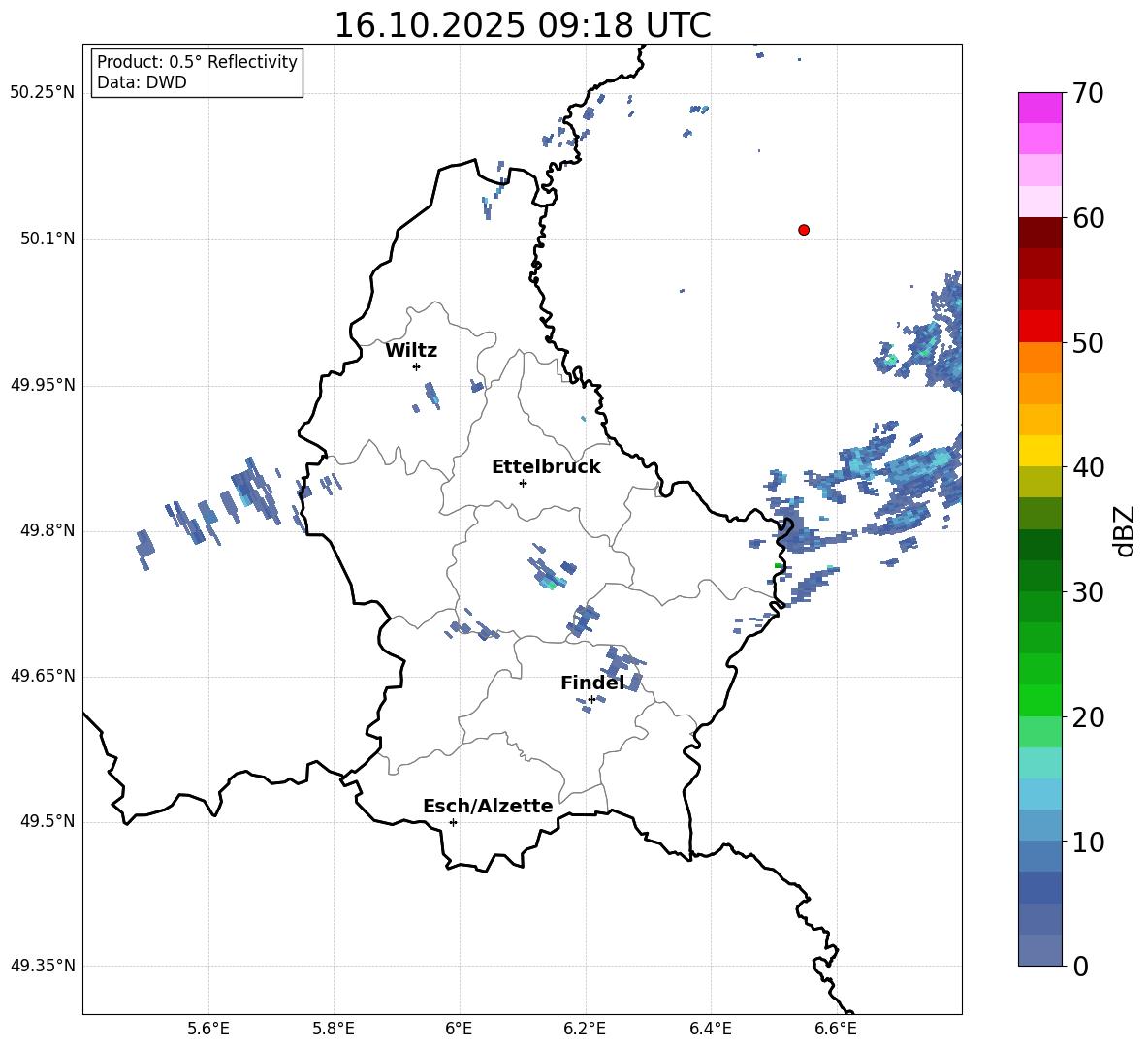The width and height of the screenshot is (1148, 1048).
Task: Click the 5.6°E longitude label
Action: click(208, 1029)
